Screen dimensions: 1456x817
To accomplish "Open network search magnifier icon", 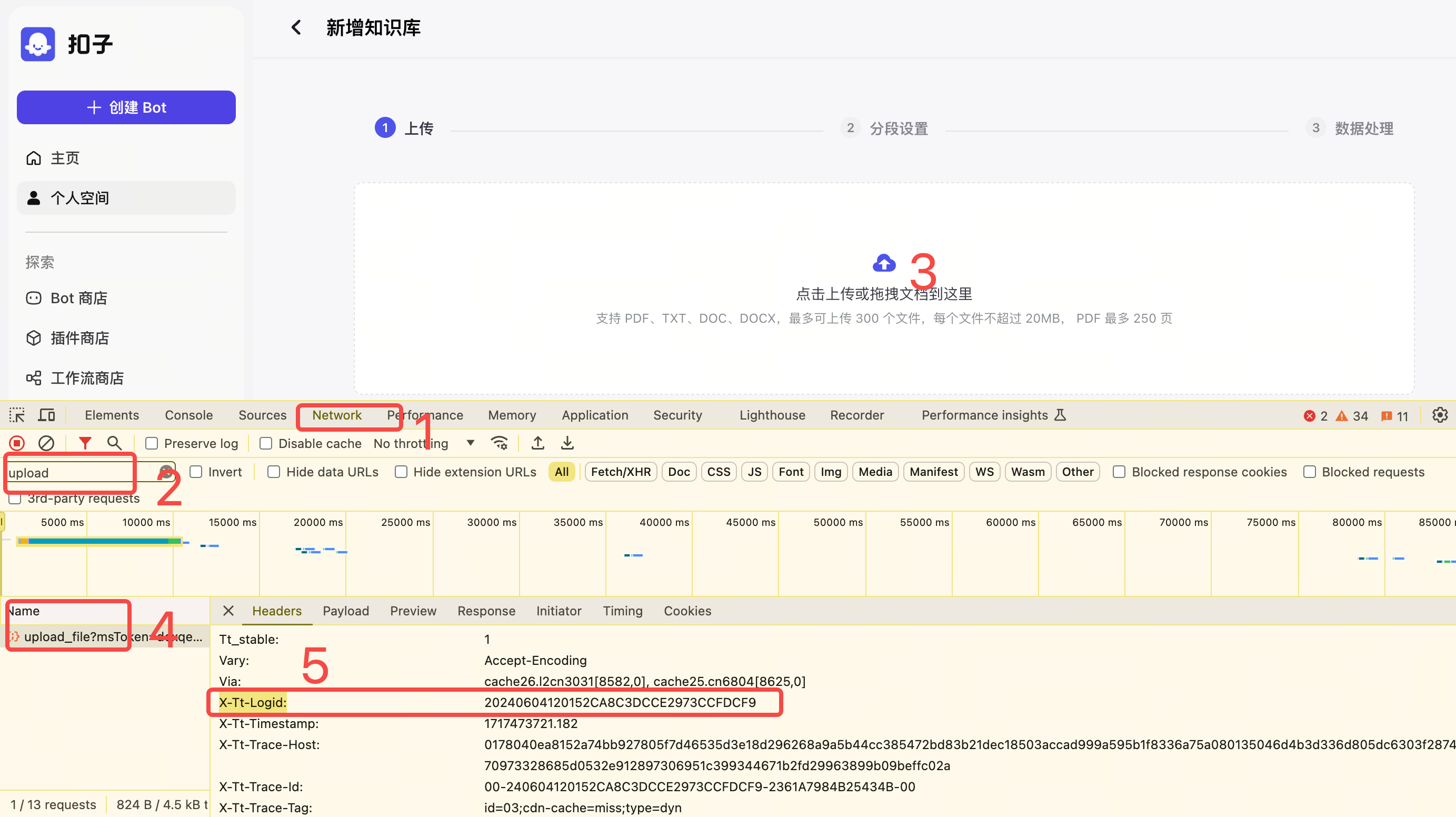I will [x=115, y=443].
